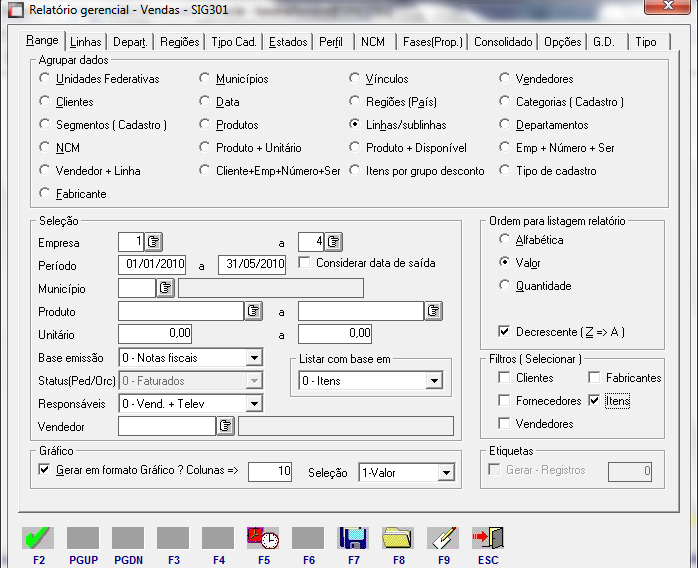Screen dimensions: 698x568
Task: Switch to the Consolidado tab
Action: tap(503, 42)
